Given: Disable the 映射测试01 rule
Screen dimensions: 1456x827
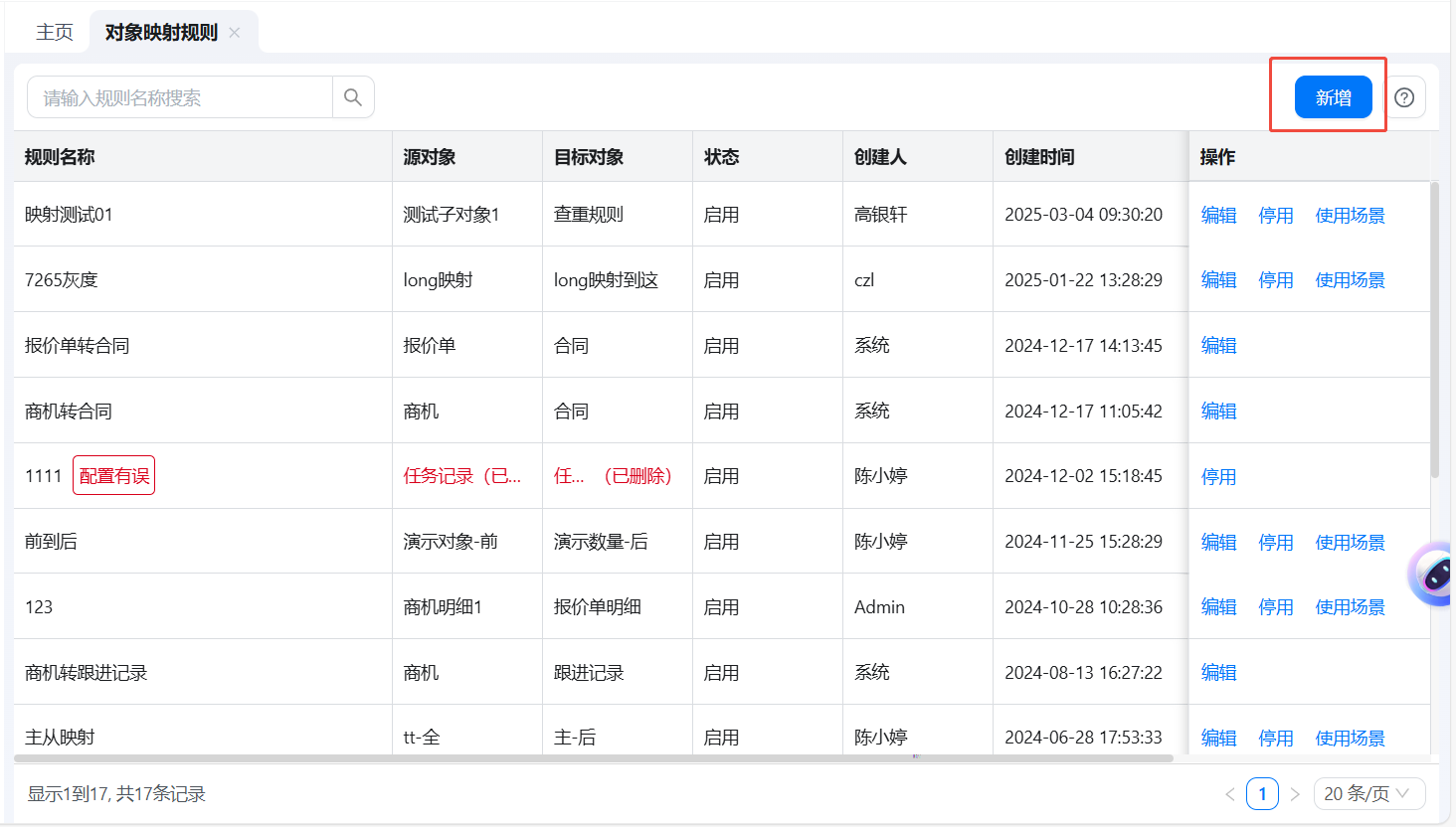Looking at the screenshot, I should 1276,216.
